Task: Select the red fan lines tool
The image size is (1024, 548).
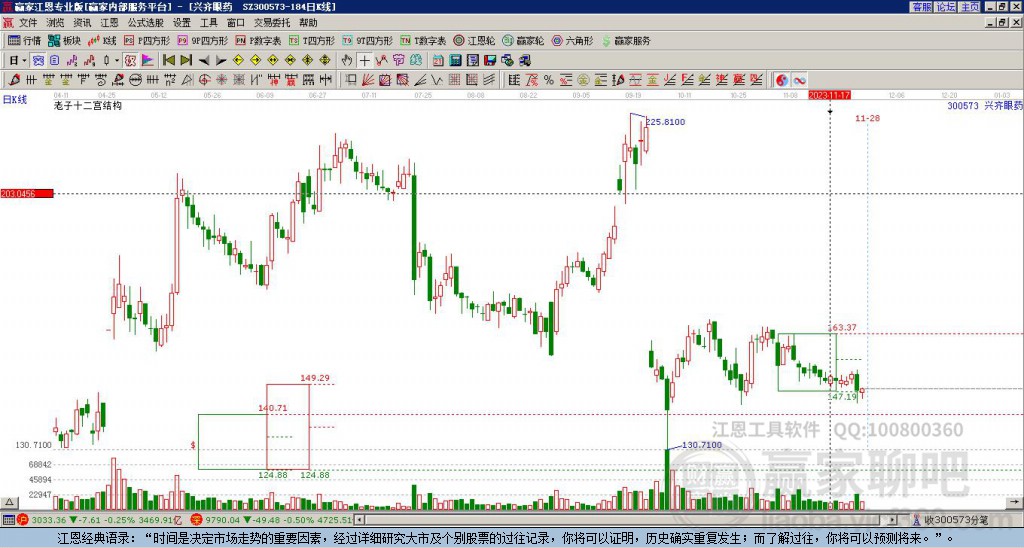Action: 368,80
